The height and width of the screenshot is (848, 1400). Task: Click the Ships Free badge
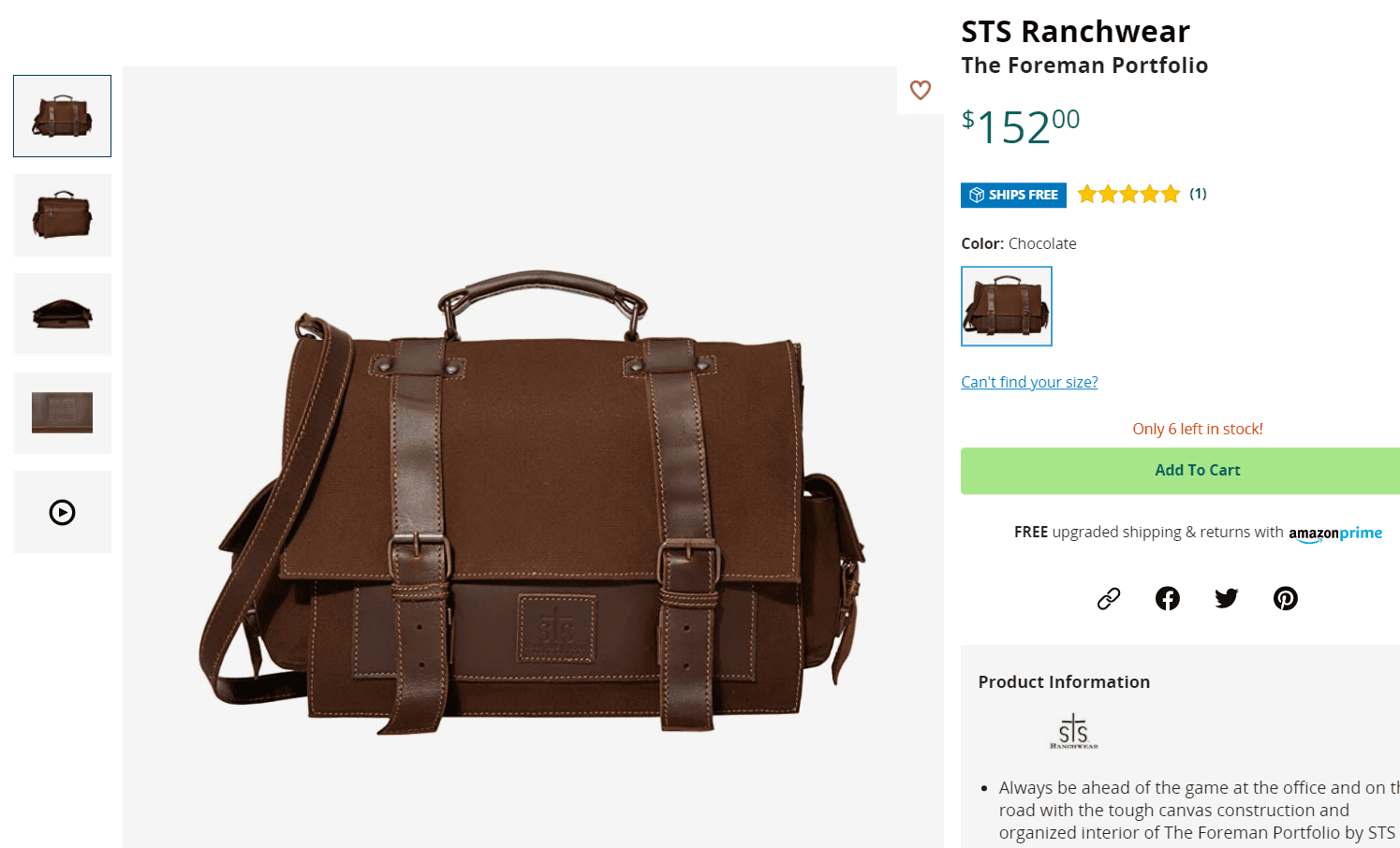click(x=1013, y=195)
